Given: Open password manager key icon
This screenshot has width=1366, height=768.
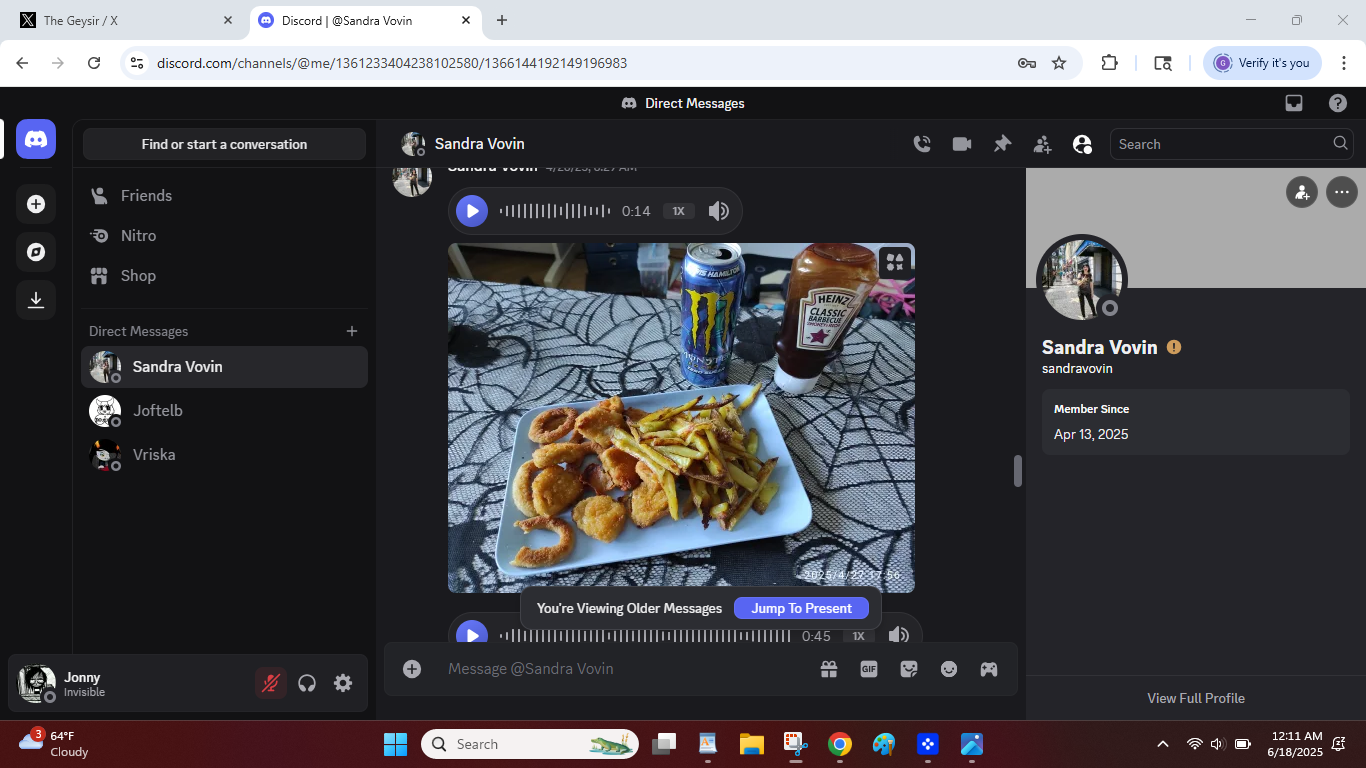Looking at the screenshot, I should coord(1026,63).
